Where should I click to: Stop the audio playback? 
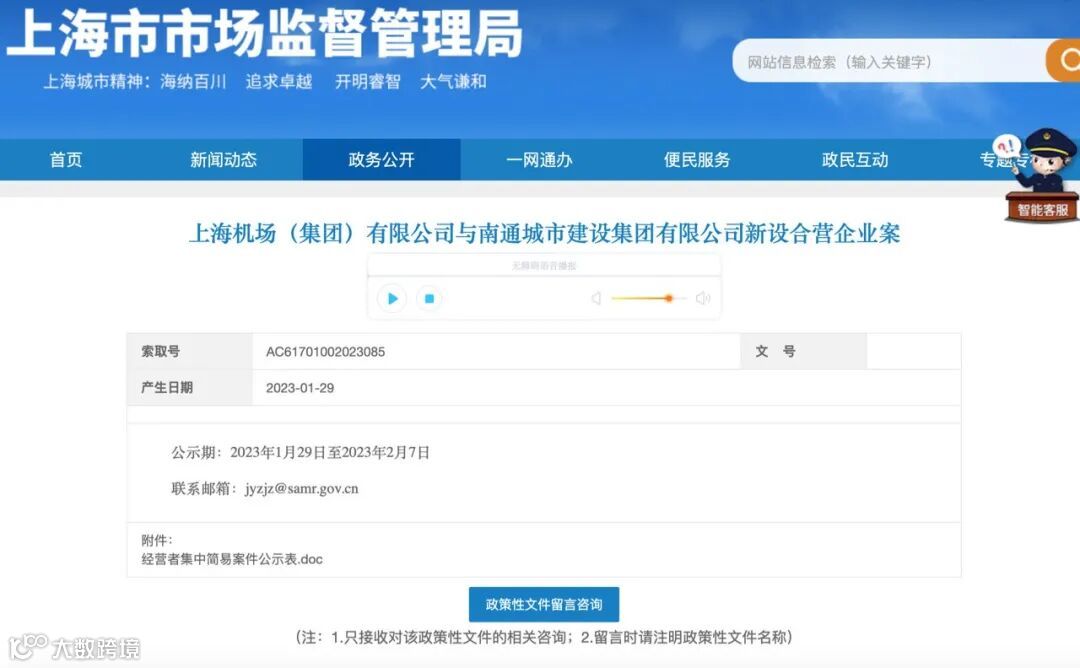tap(429, 298)
